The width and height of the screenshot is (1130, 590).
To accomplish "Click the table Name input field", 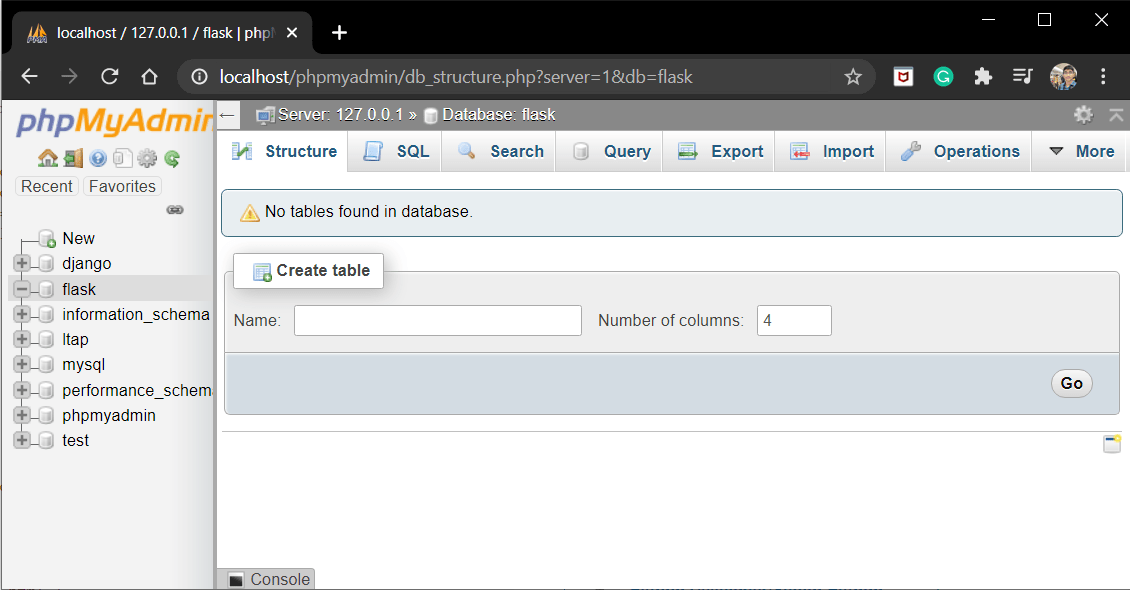I will (x=437, y=320).
